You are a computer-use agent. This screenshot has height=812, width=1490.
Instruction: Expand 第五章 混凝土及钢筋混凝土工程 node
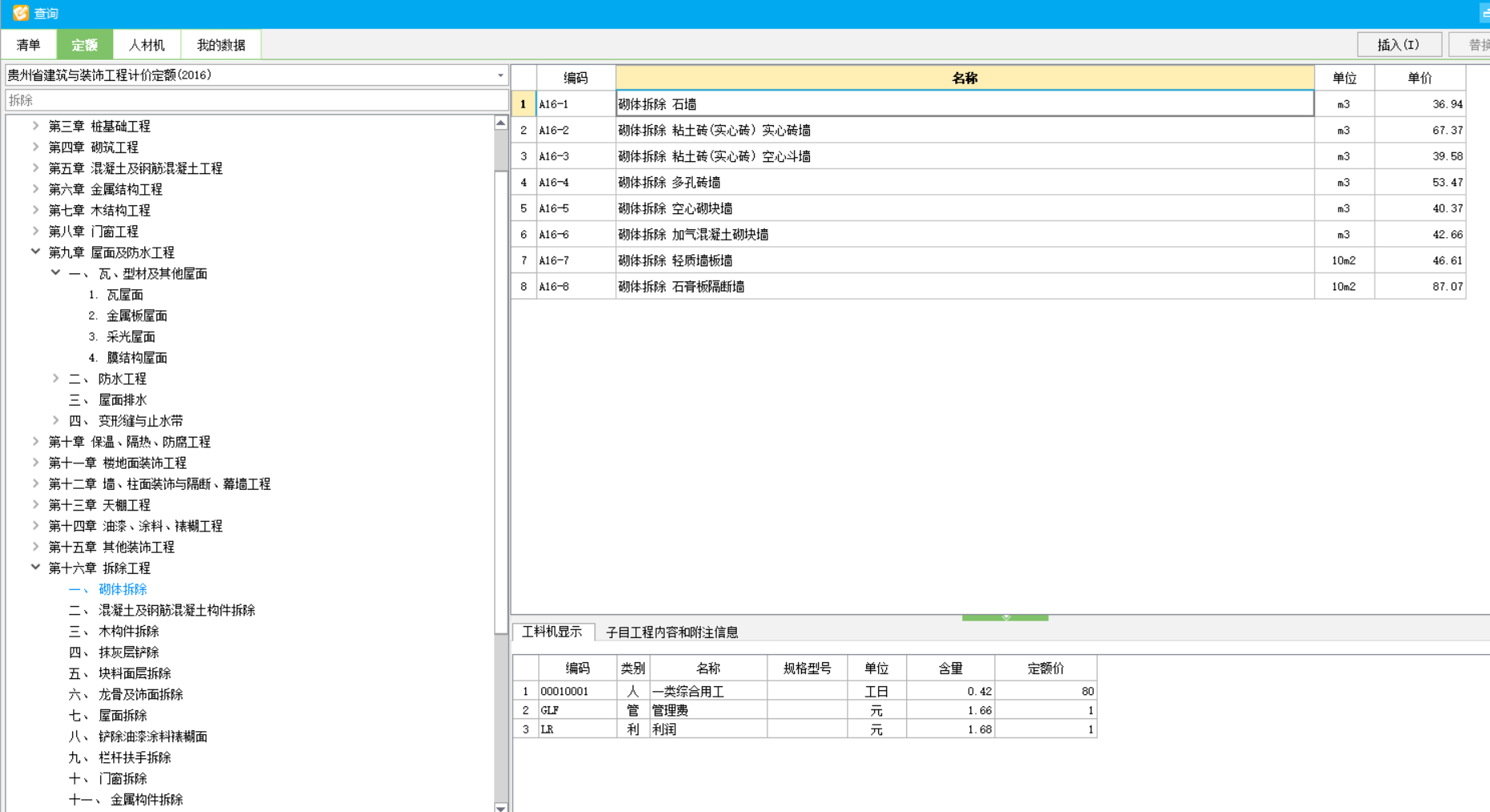click(35, 168)
